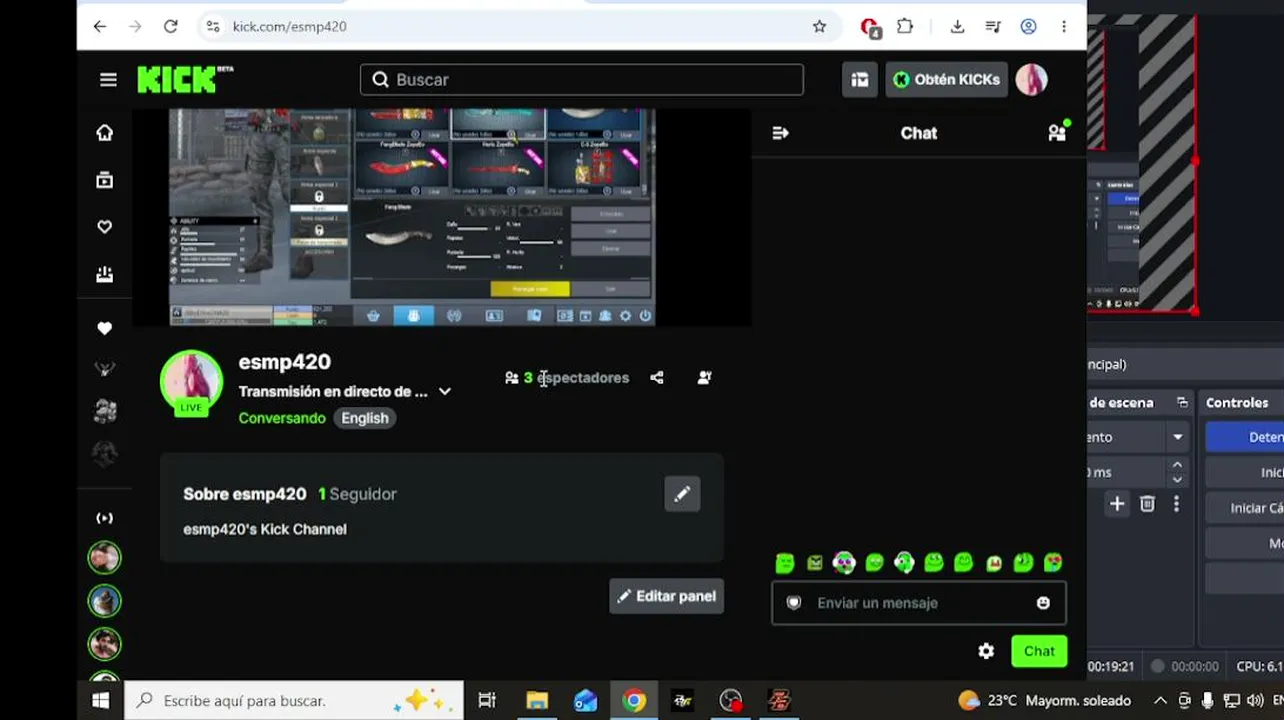The width and height of the screenshot is (1284, 720).
Task: Open the crown leaderboard icon in sidebar
Action: pyautogui.click(x=104, y=274)
